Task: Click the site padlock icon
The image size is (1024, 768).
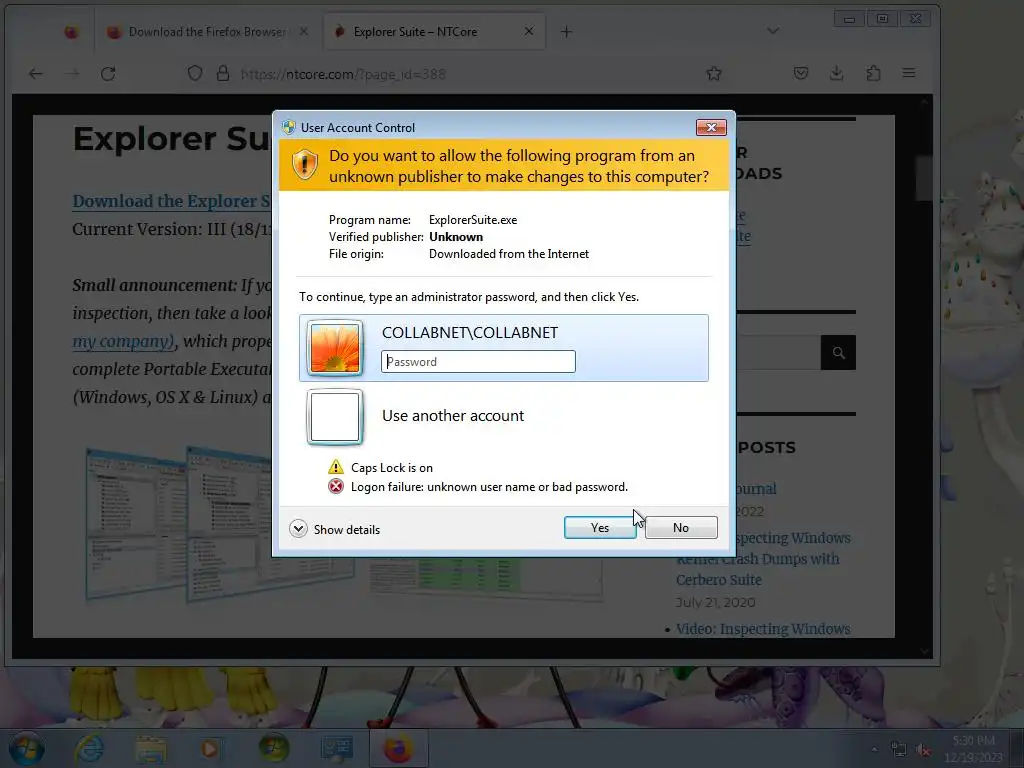Action: point(223,73)
